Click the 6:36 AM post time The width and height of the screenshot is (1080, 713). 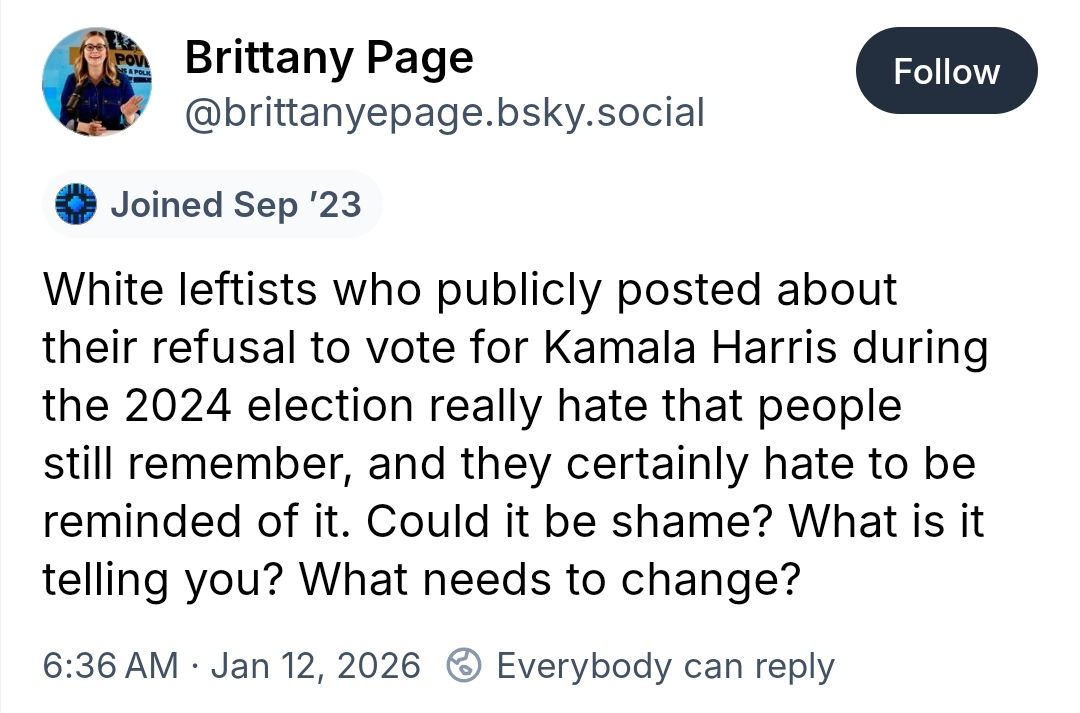pyautogui.click(x=110, y=666)
